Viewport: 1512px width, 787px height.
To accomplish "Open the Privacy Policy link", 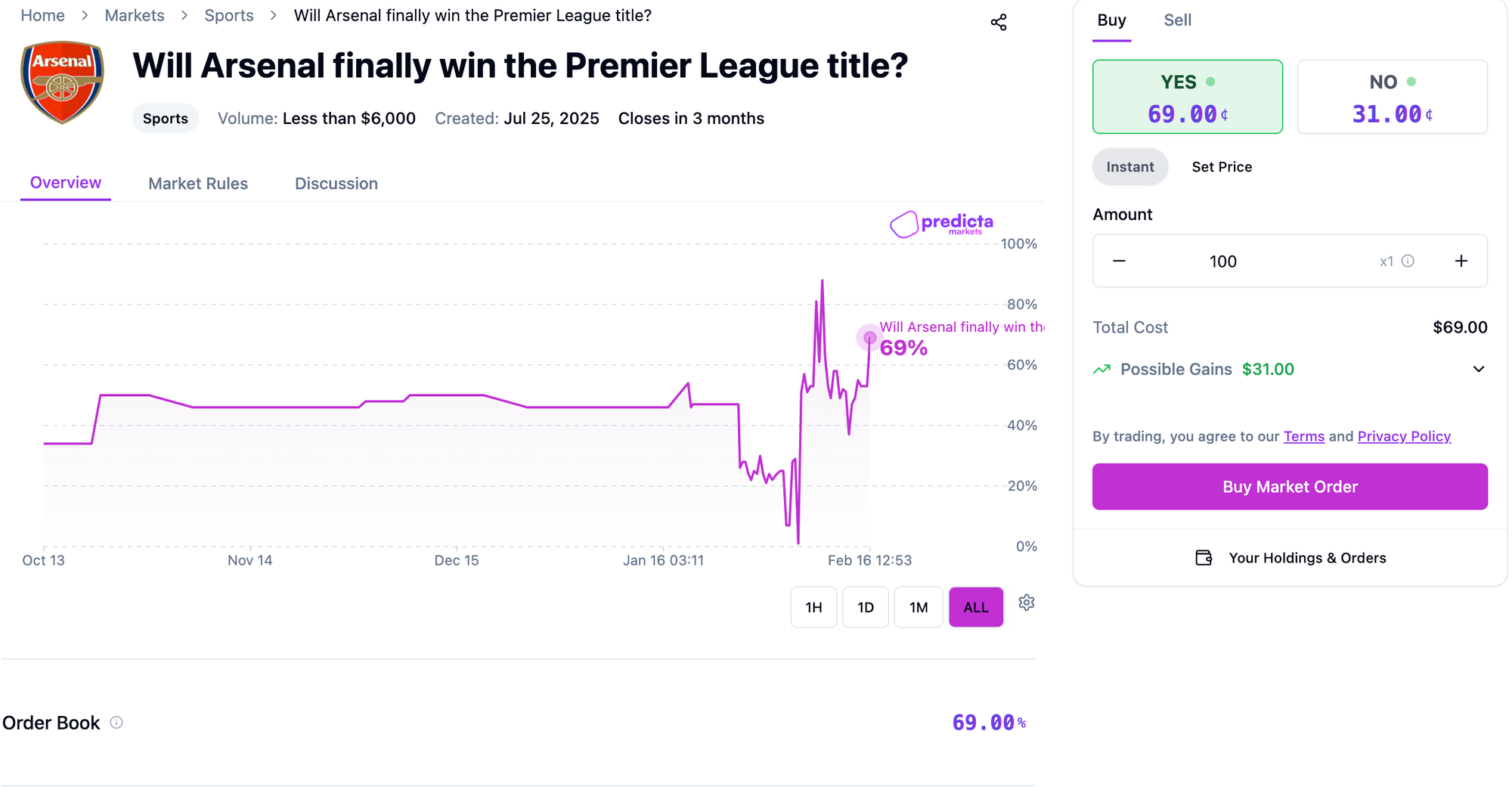I will click(1404, 436).
